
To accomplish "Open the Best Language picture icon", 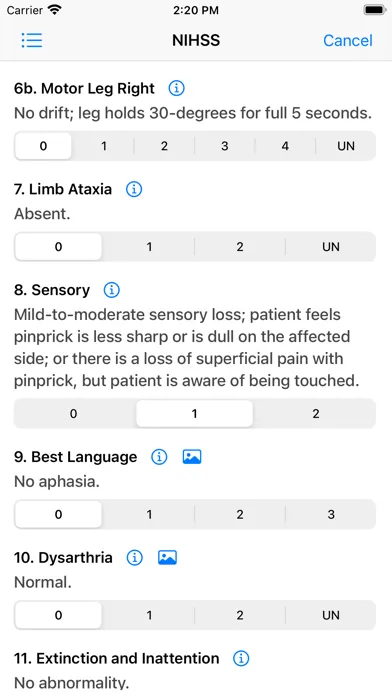I will click(192, 457).
